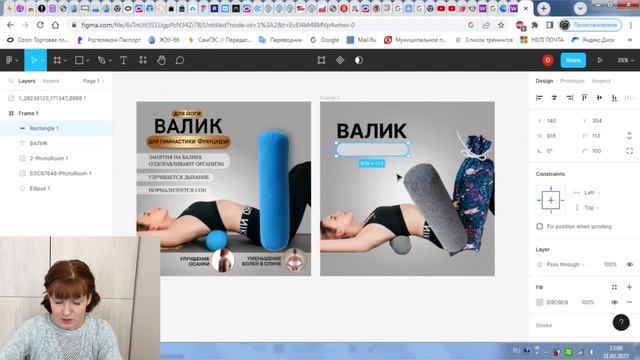Toggle independent corners icon
Viewport: 640px width, 360px height.
[629, 151]
